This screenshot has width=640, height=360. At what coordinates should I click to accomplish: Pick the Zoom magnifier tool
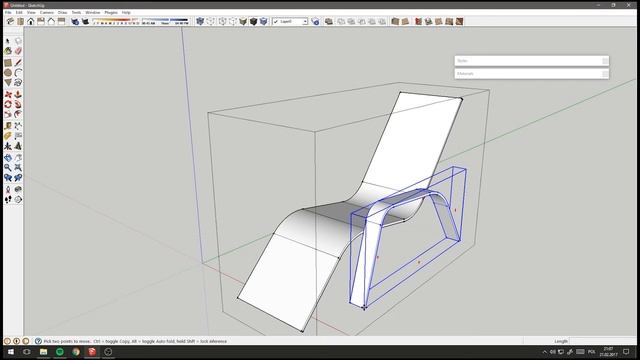point(8,167)
